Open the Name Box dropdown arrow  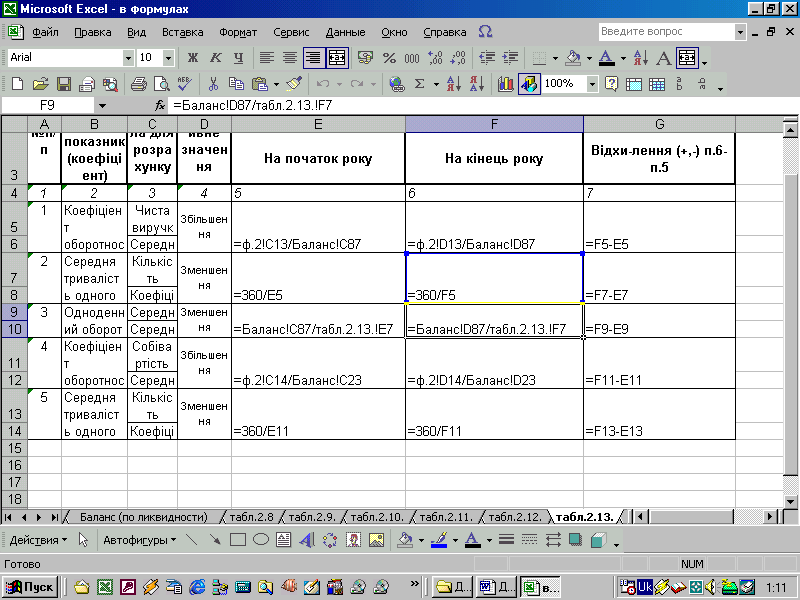click(x=102, y=106)
